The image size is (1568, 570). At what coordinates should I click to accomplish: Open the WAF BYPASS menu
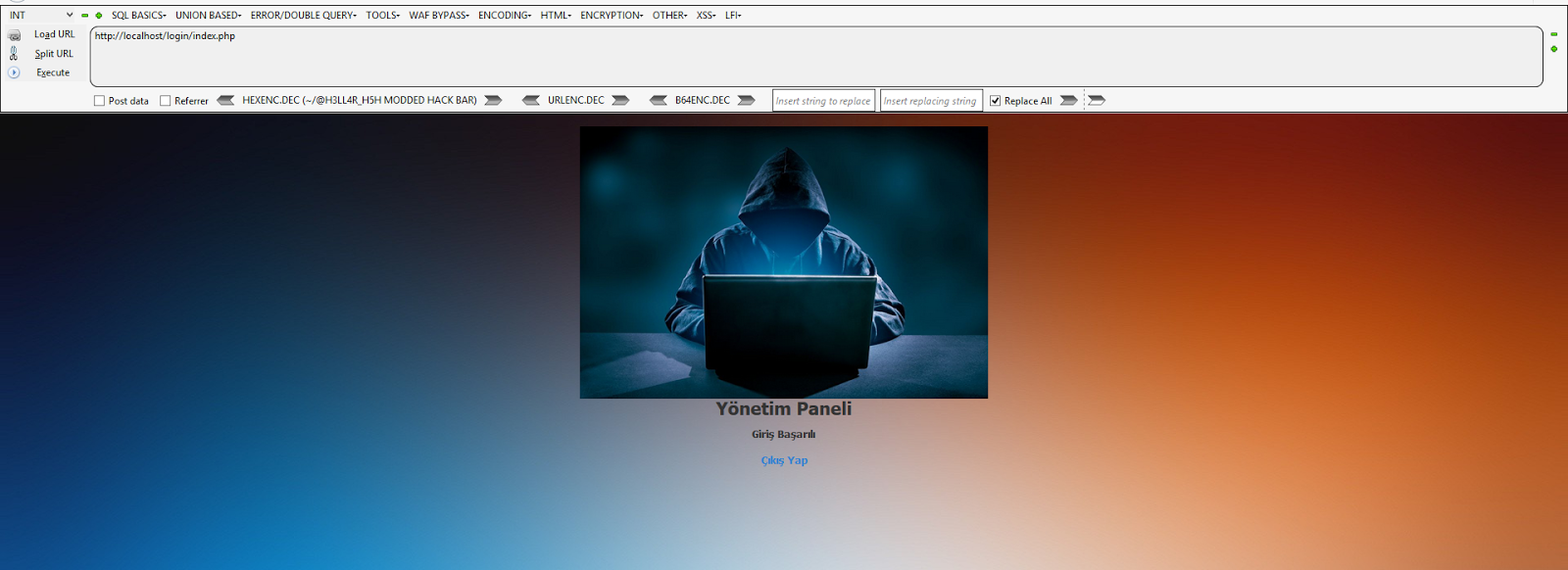pos(438,16)
